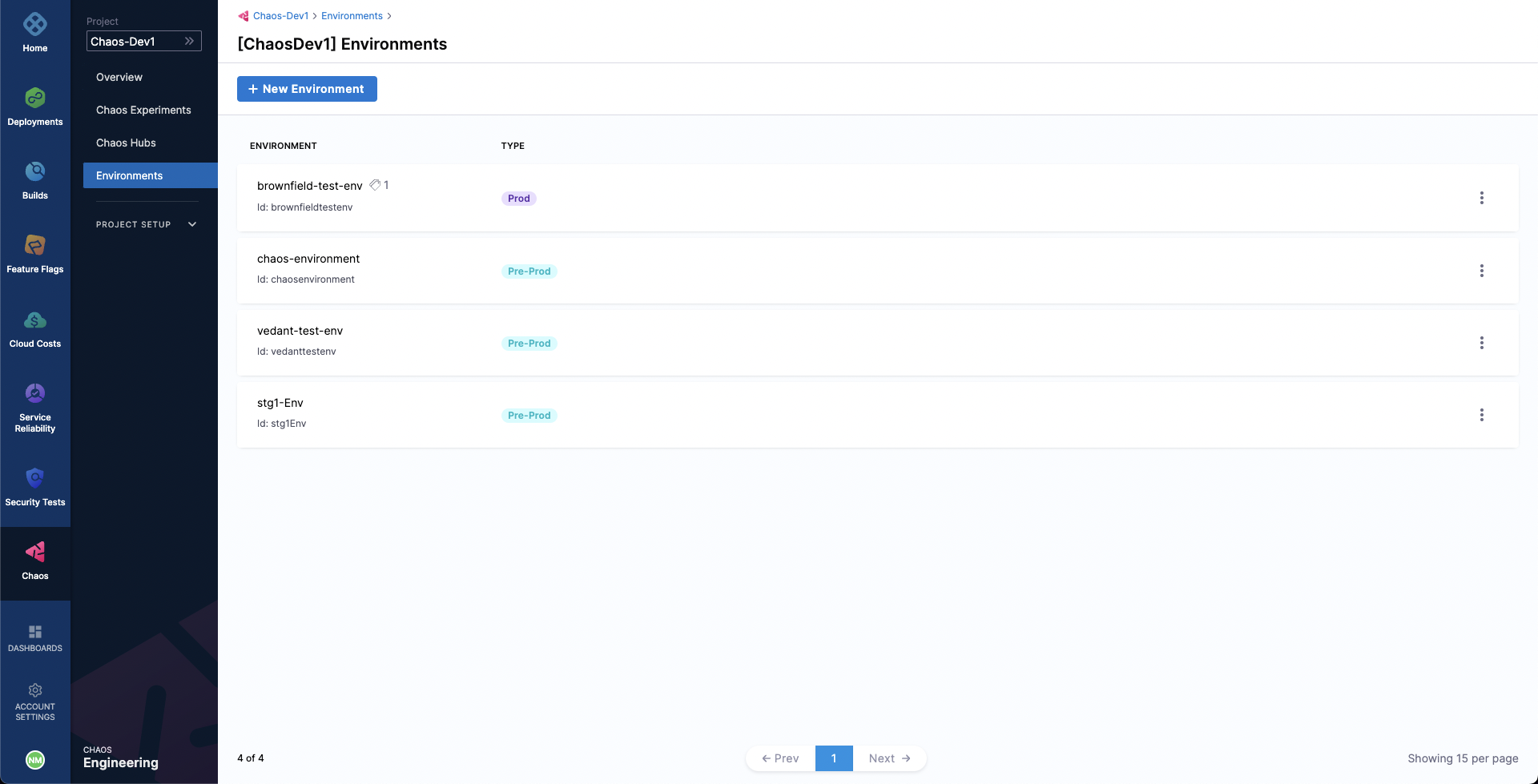This screenshot has height=784, width=1538.
Task: Click Pre-Prod badge of stg1-Env
Action: tap(529, 416)
